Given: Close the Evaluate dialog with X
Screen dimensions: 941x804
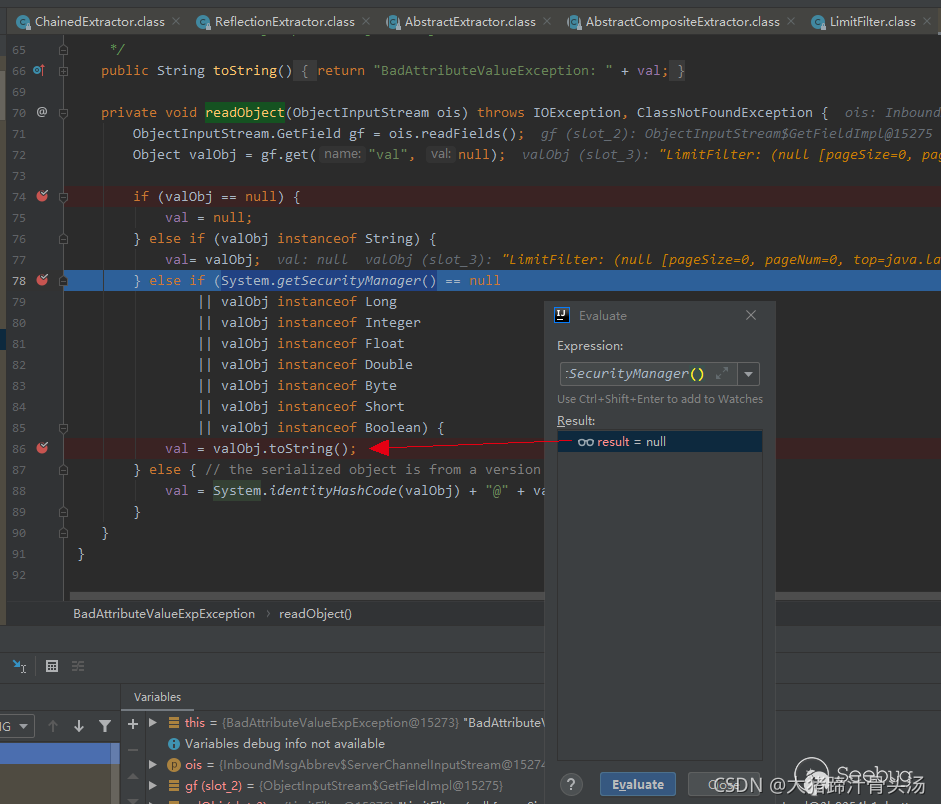Looking at the screenshot, I should 751,315.
